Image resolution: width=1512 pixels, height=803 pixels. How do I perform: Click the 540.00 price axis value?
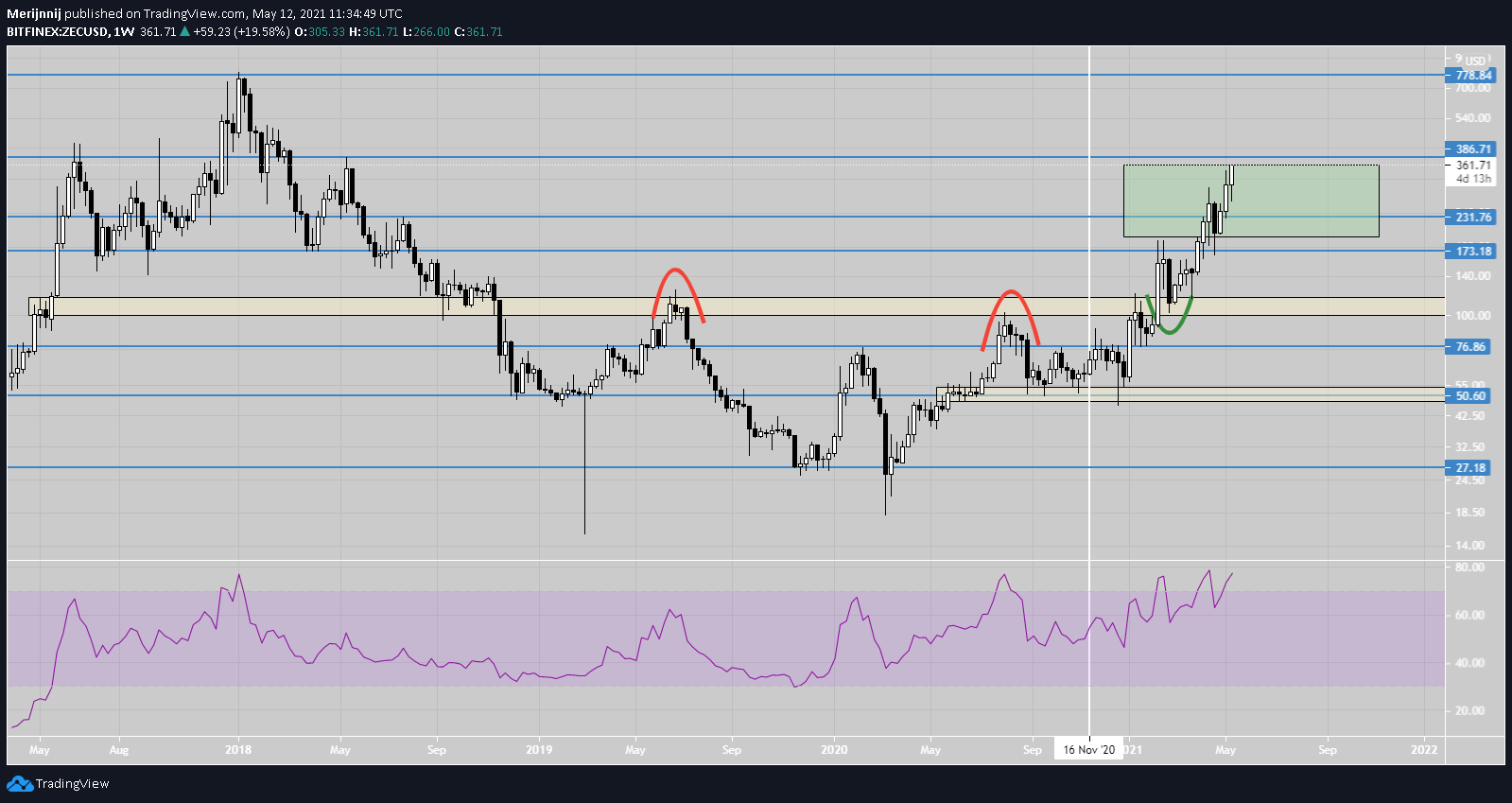(1473, 118)
